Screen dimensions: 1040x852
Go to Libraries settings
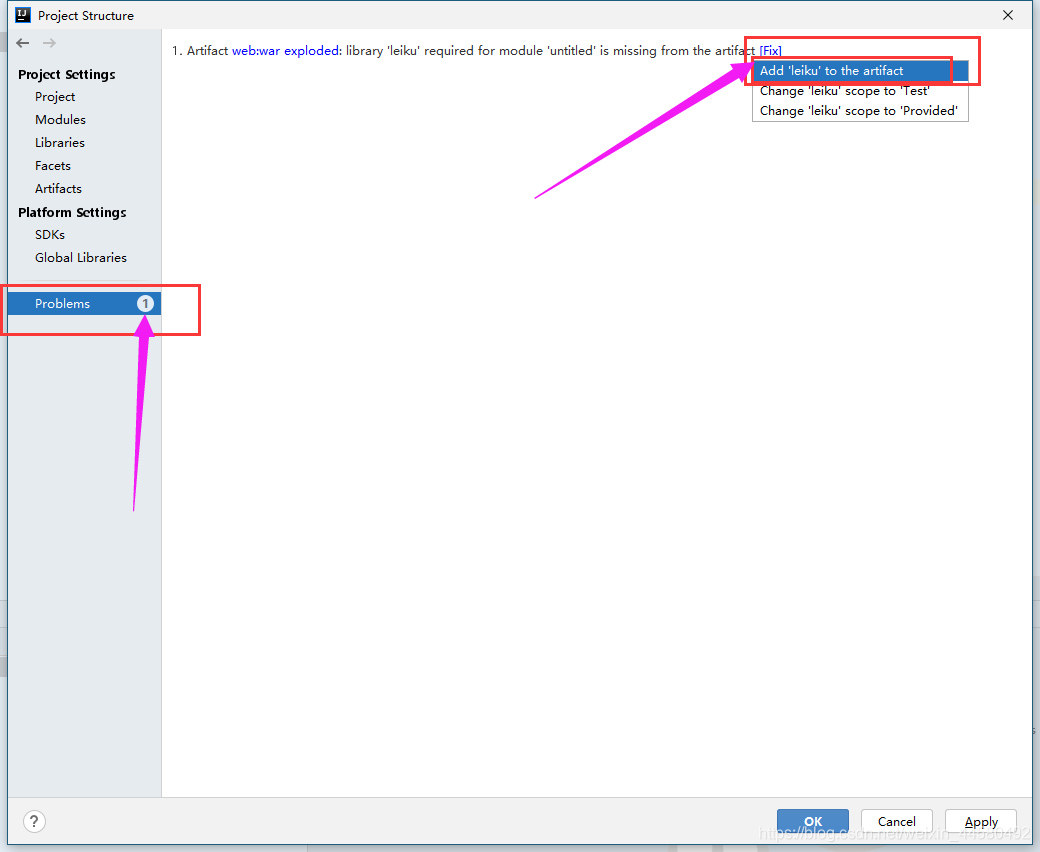[60, 143]
